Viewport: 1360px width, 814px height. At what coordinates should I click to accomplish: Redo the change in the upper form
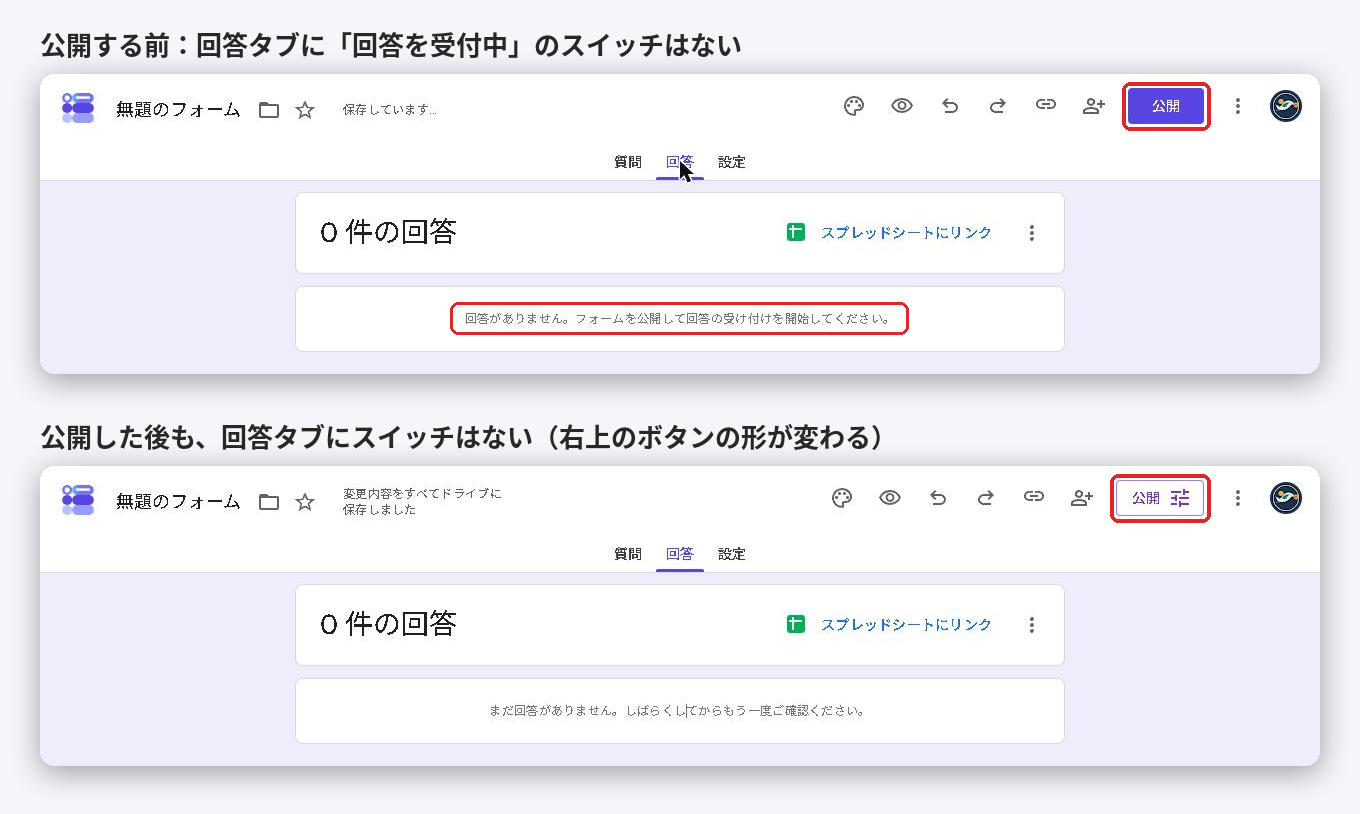(997, 106)
